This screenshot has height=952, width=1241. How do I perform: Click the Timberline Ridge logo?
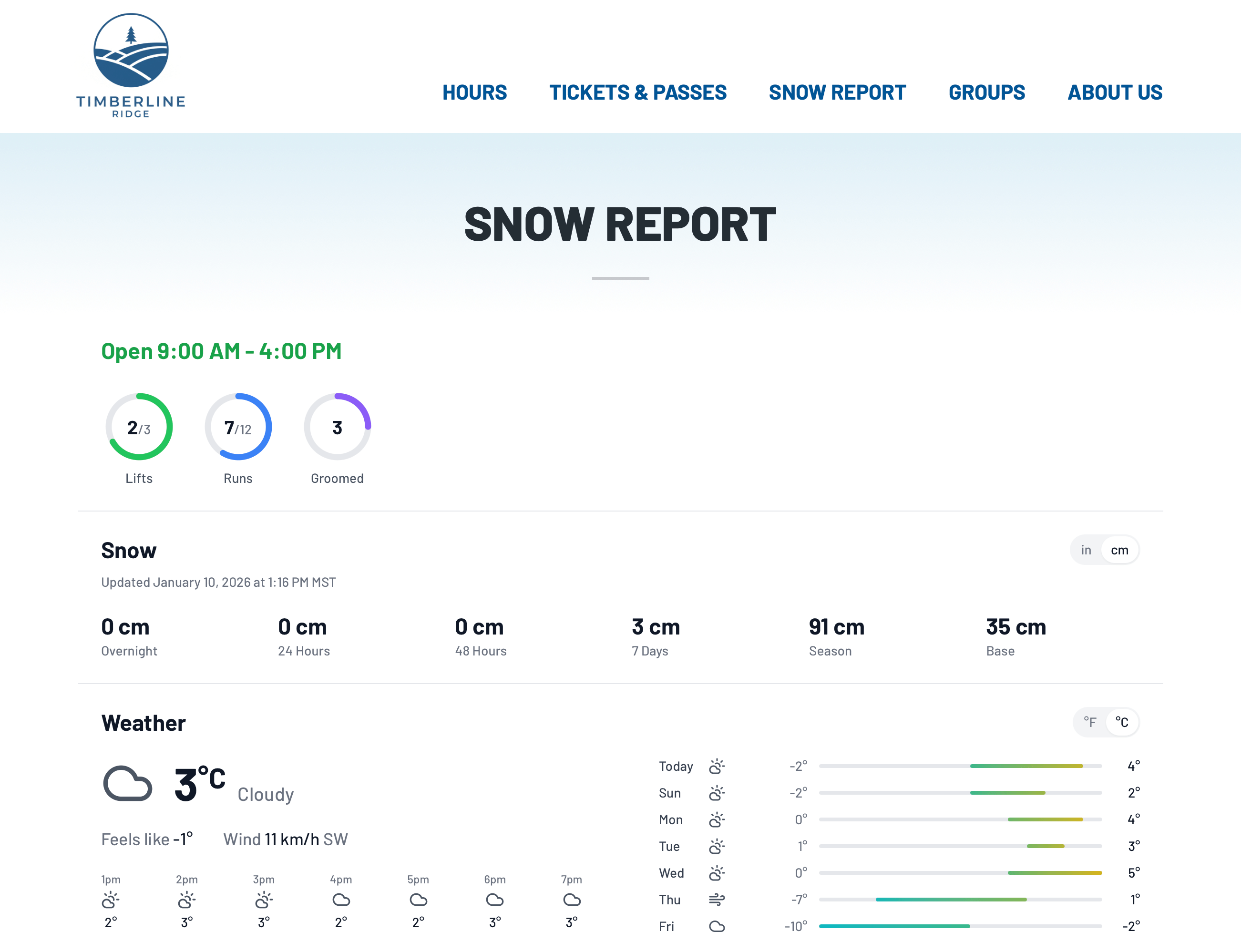(x=131, y=65)
